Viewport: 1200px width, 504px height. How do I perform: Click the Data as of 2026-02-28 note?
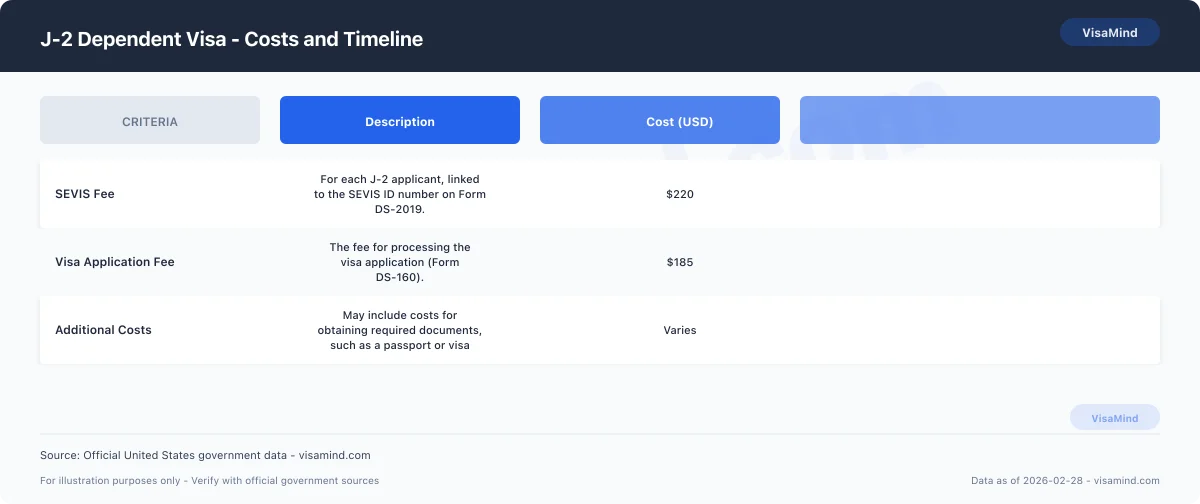click(1065, 481)
